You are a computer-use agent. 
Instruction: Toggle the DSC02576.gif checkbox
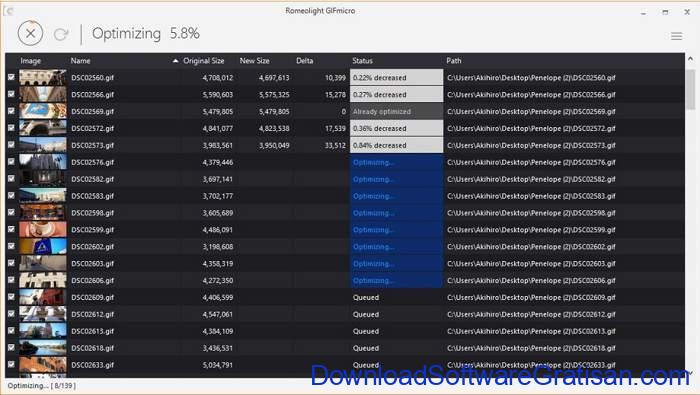(x=11, y=162)
